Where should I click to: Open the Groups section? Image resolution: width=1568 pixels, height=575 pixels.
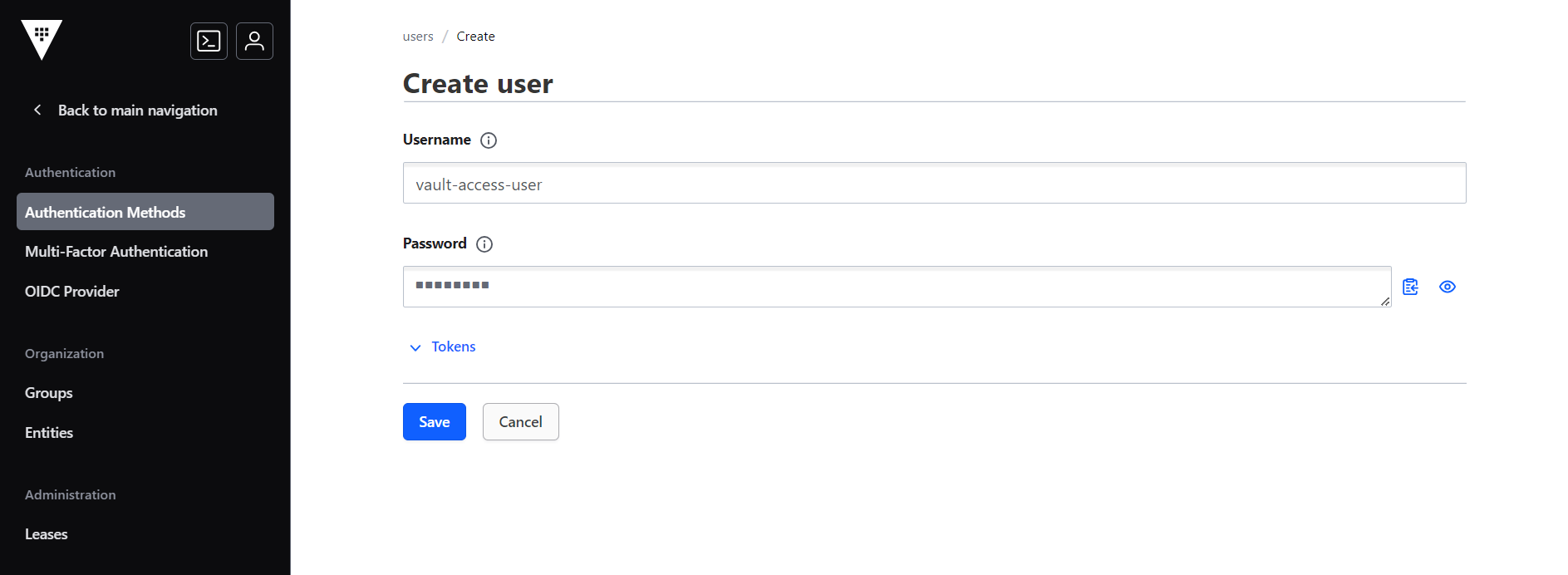click(x=48, y=392)
